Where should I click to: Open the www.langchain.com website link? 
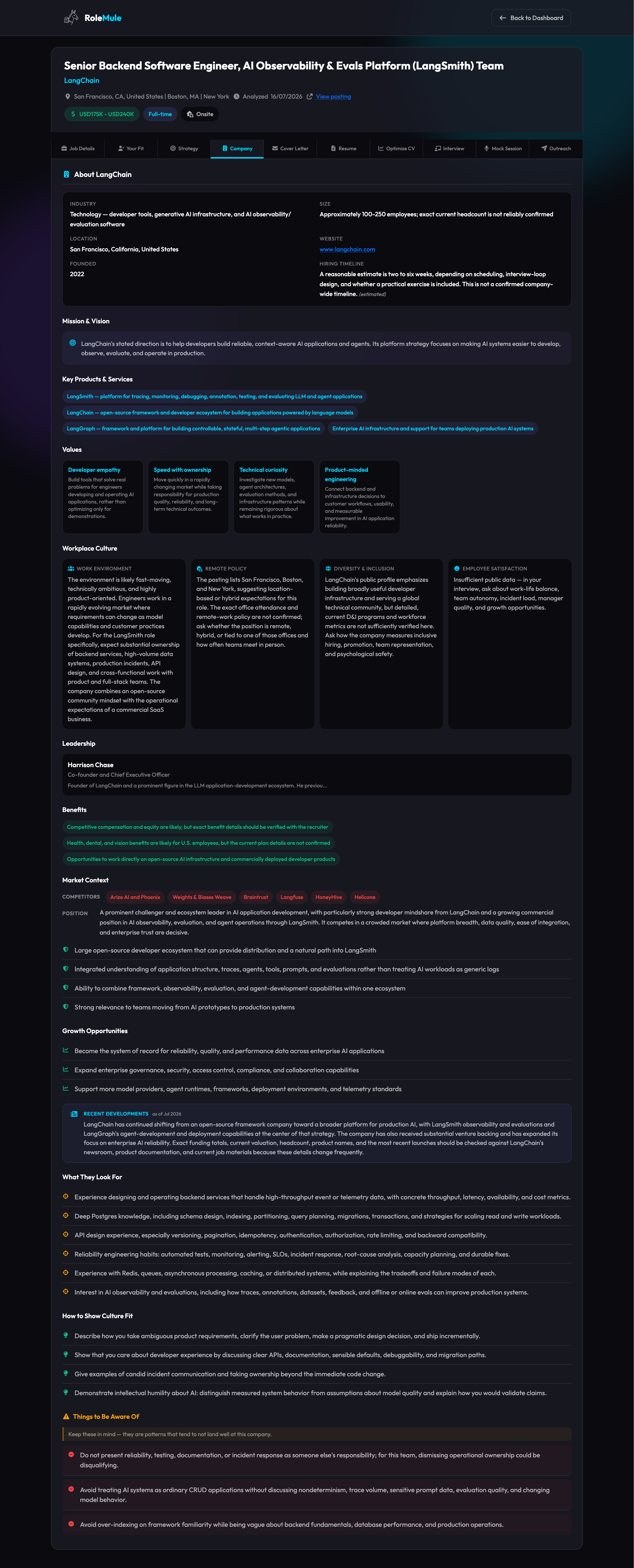347,250
